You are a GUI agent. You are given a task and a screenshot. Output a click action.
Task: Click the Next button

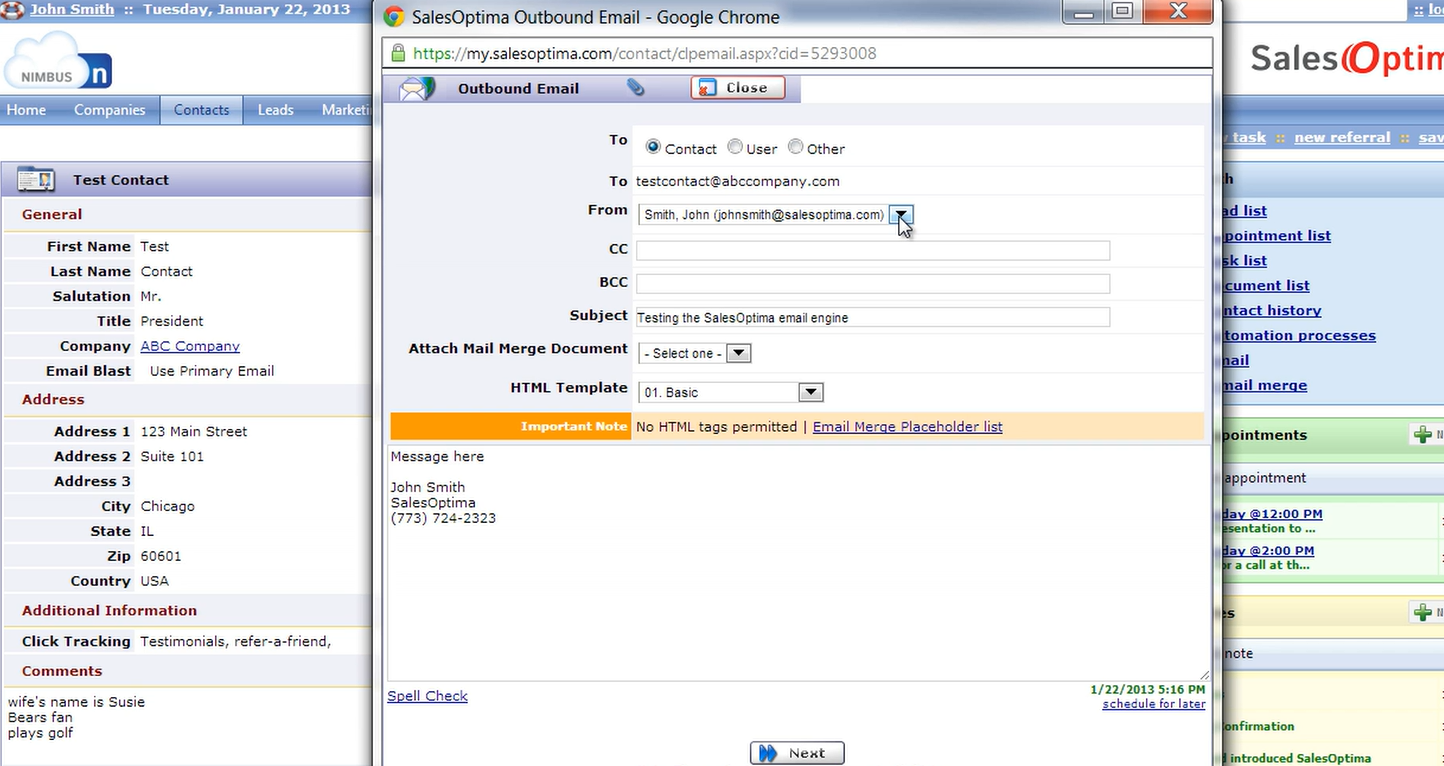click(x=797, y=752)
